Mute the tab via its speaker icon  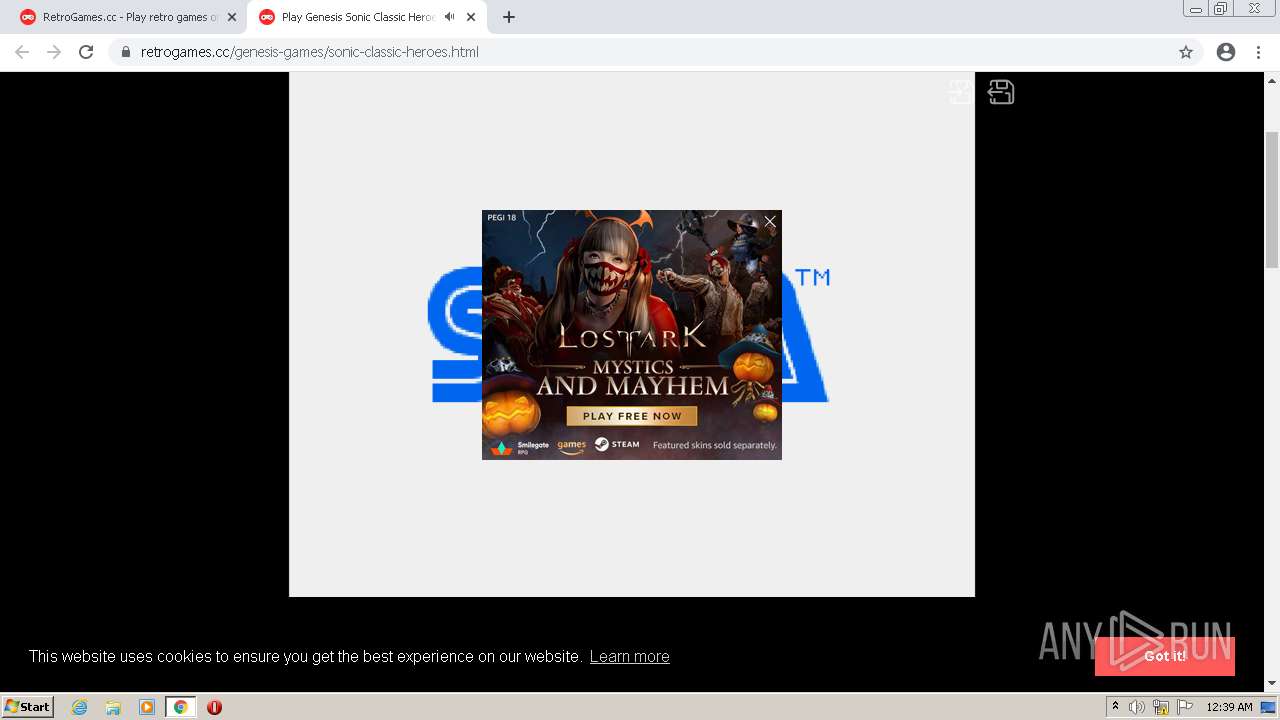(x=449, y=17)
